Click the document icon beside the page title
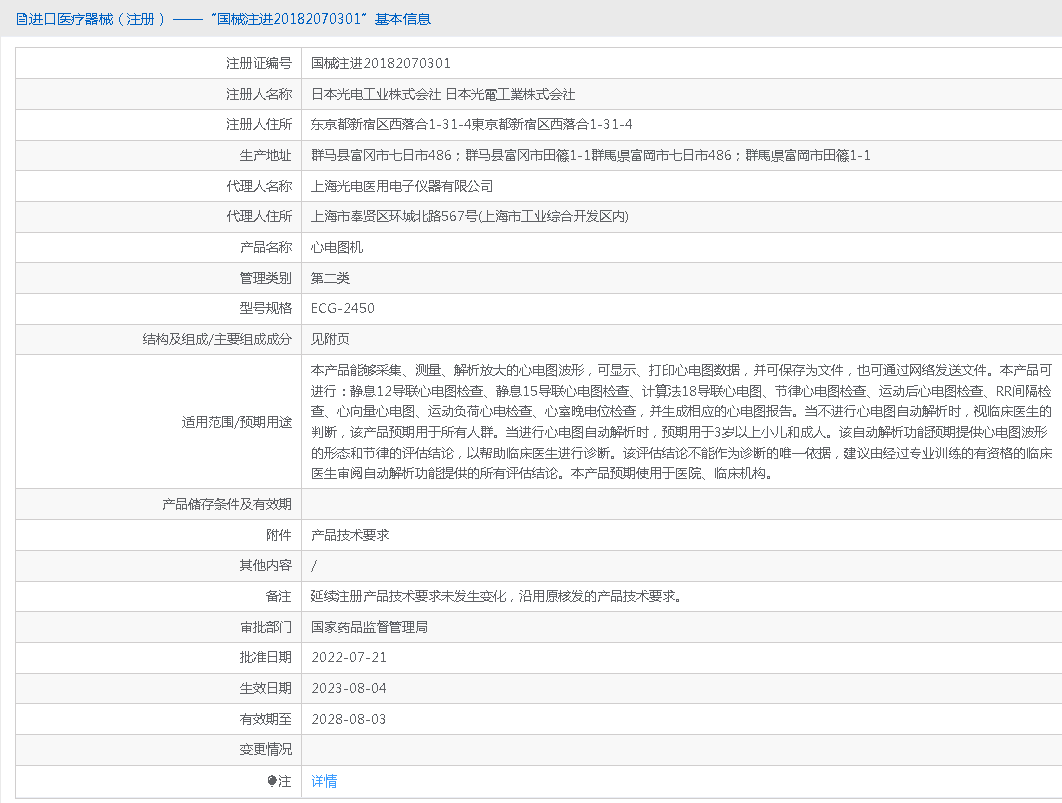Screen dimensions: 1062x803 tap(22, 19)
